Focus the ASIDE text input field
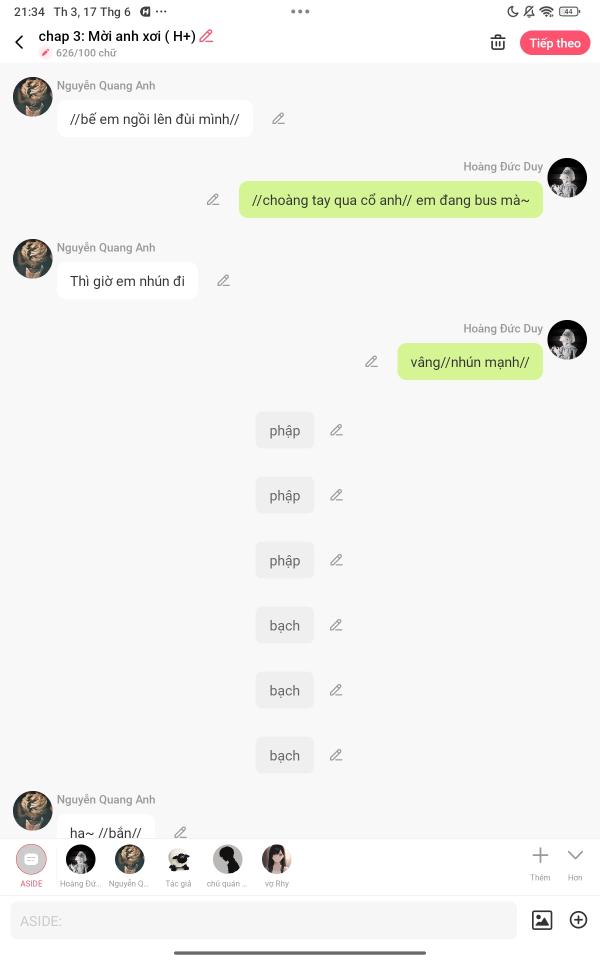Image resolution: width=600 pixels, height=960 pixels. coord(263,920)
